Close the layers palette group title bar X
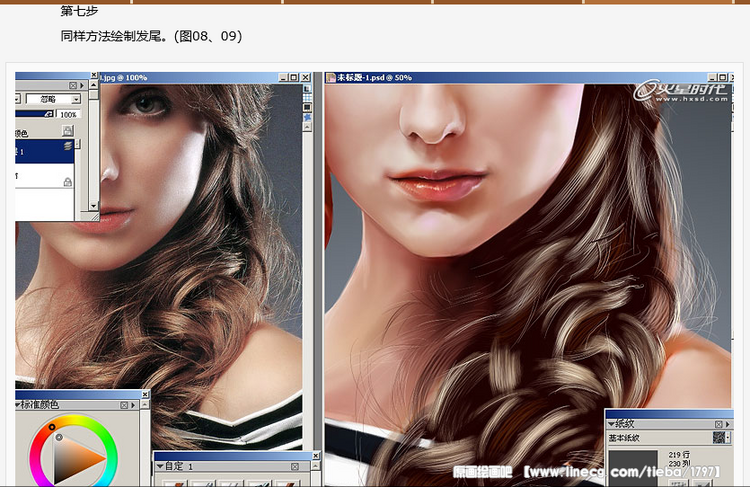This screenshot has width=750, height=487. click(94, 75)
